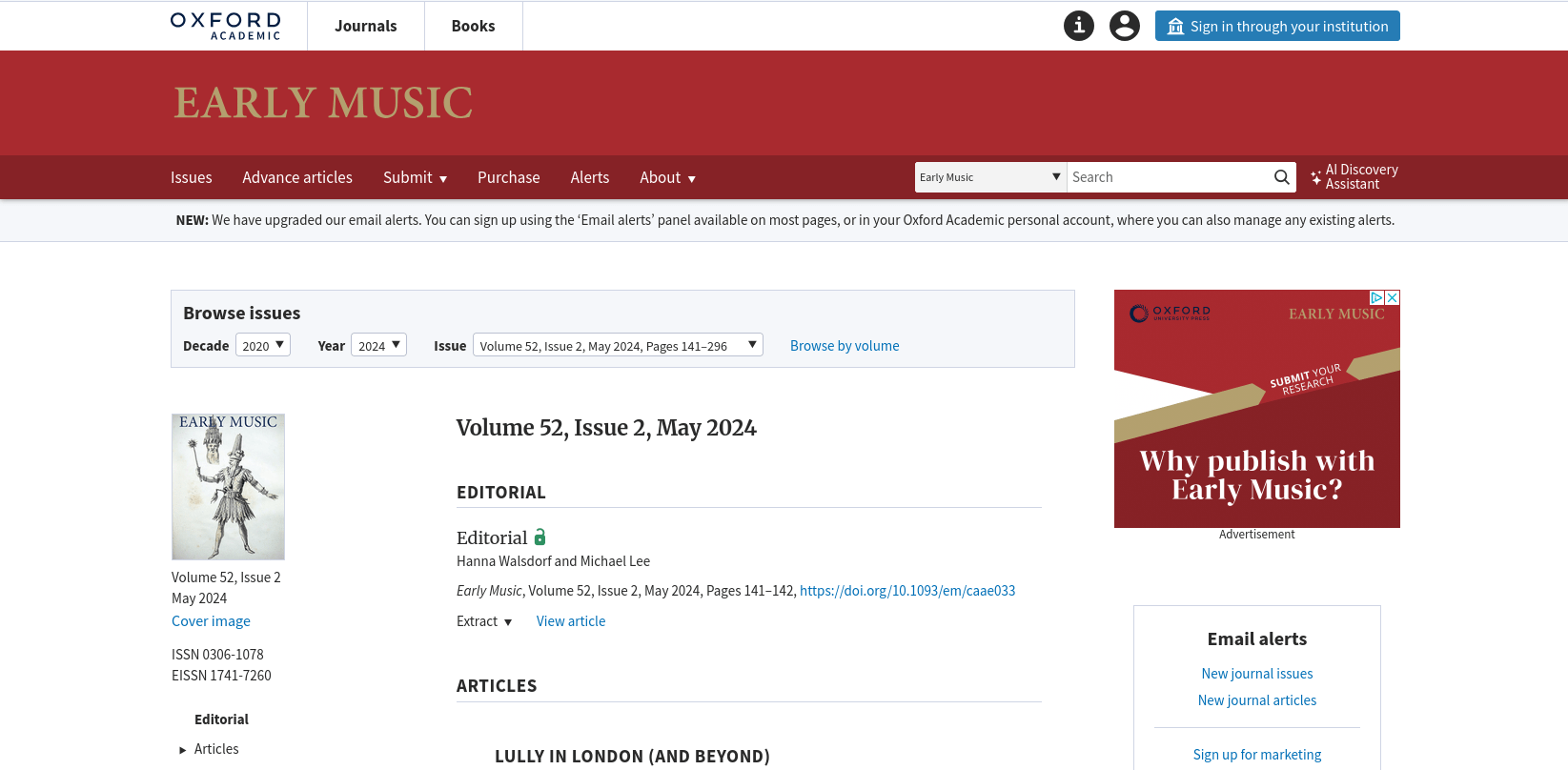
Task: Open the Cover image link
Action: pyautogui.click(x=211, y=621)
